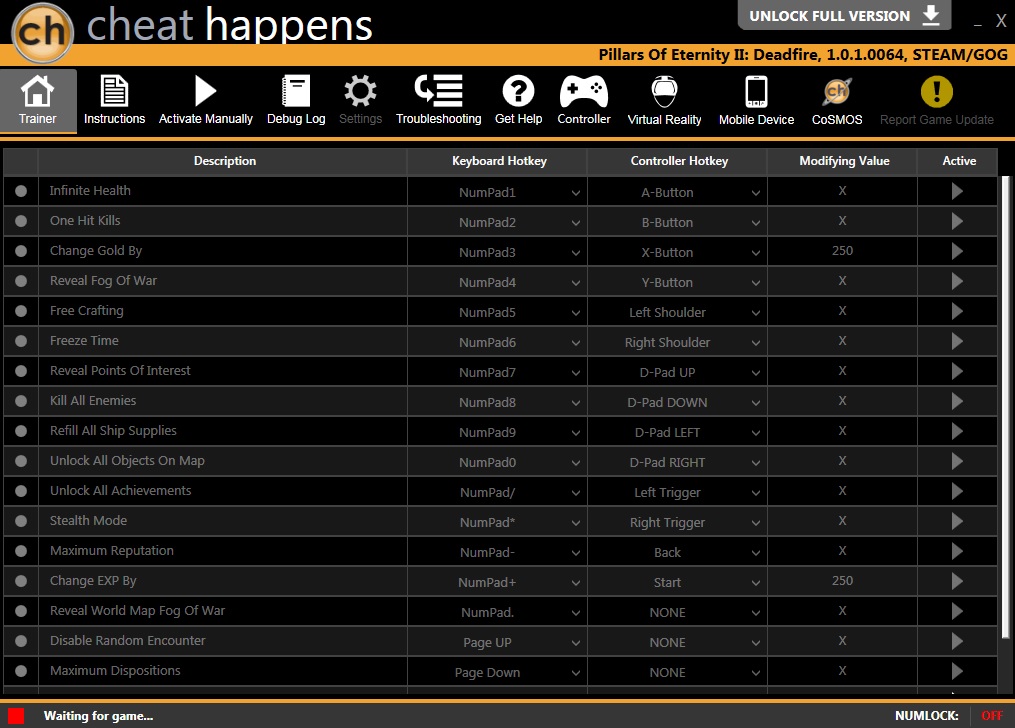
Task: Activate Refill All Ship Supplies arrow
Action: click(x=957, y=431)
